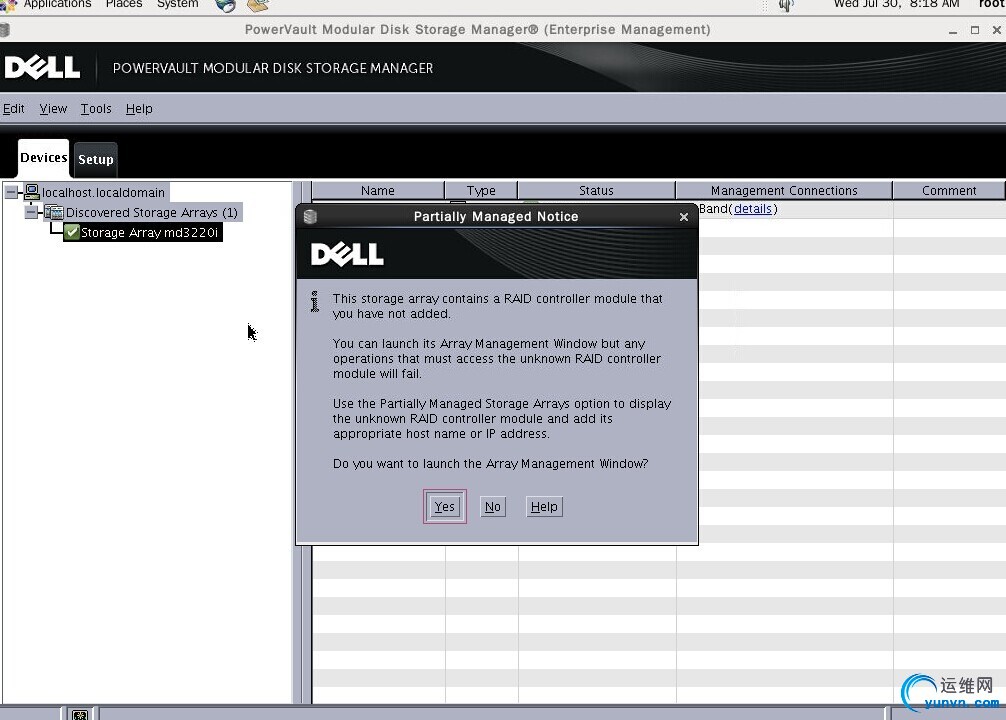Sort table by Name column header
The height and width of the screenshot is (720, 1006).
(378, 191)
